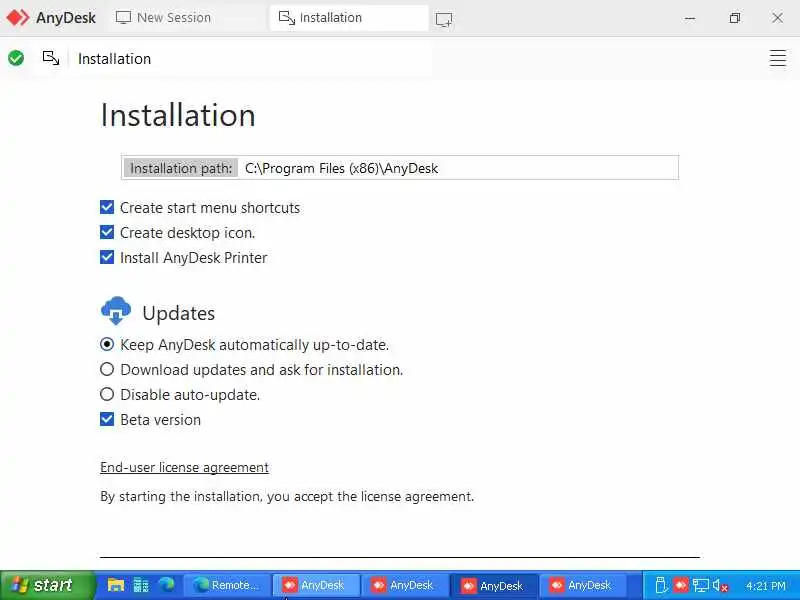Open AnyDesk from the system tray icon

click(680, 585)
